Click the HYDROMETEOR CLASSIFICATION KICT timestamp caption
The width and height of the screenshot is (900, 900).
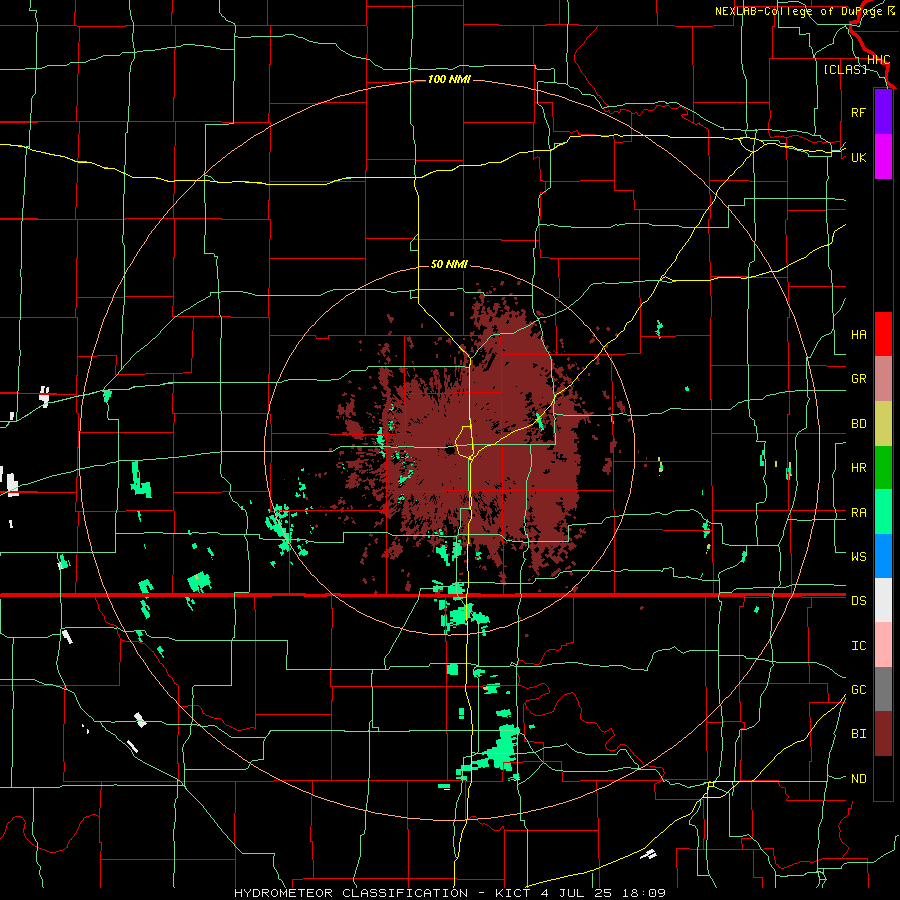pos(450,893)
